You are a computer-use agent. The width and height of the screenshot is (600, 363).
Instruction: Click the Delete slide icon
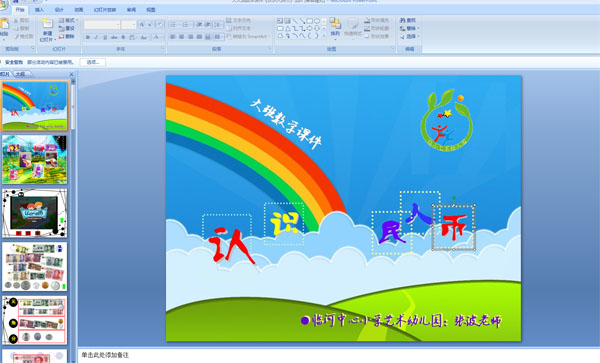pyautogui.click(x=61, y=37)
